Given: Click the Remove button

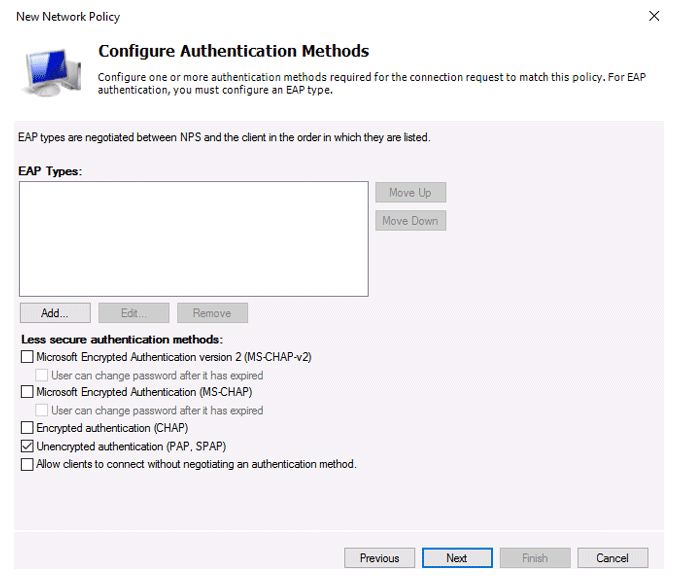Looking at the screenshot, I should [212, 313].
